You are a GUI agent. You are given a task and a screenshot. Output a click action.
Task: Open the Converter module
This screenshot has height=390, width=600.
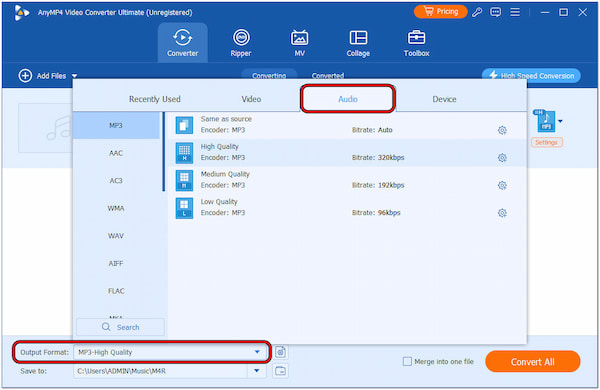183,43
